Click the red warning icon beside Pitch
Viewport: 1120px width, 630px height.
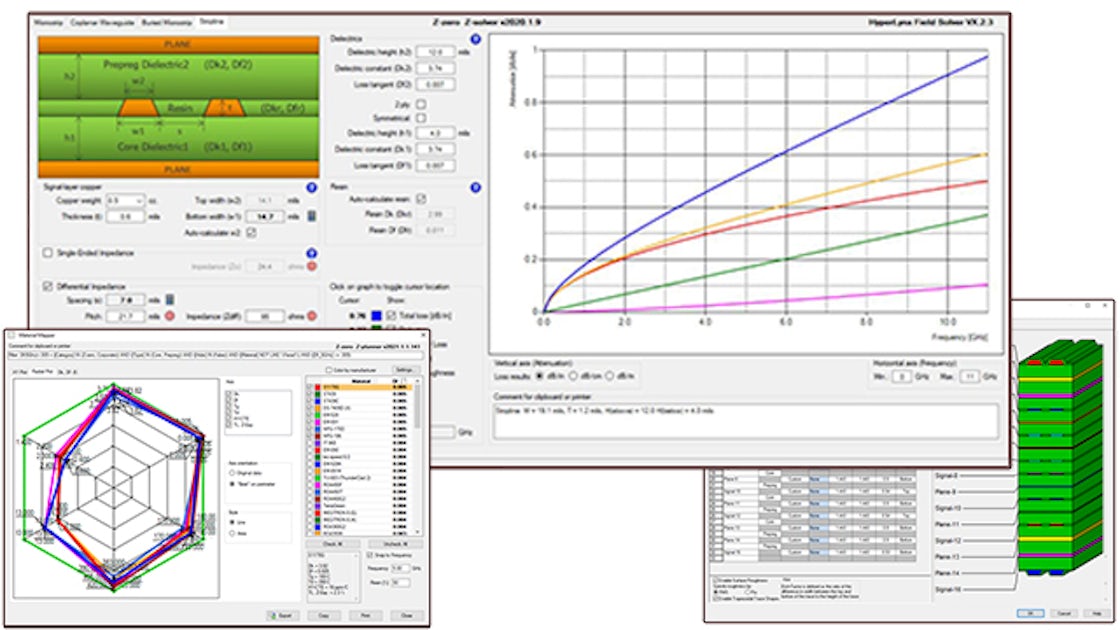pos(170,316)
